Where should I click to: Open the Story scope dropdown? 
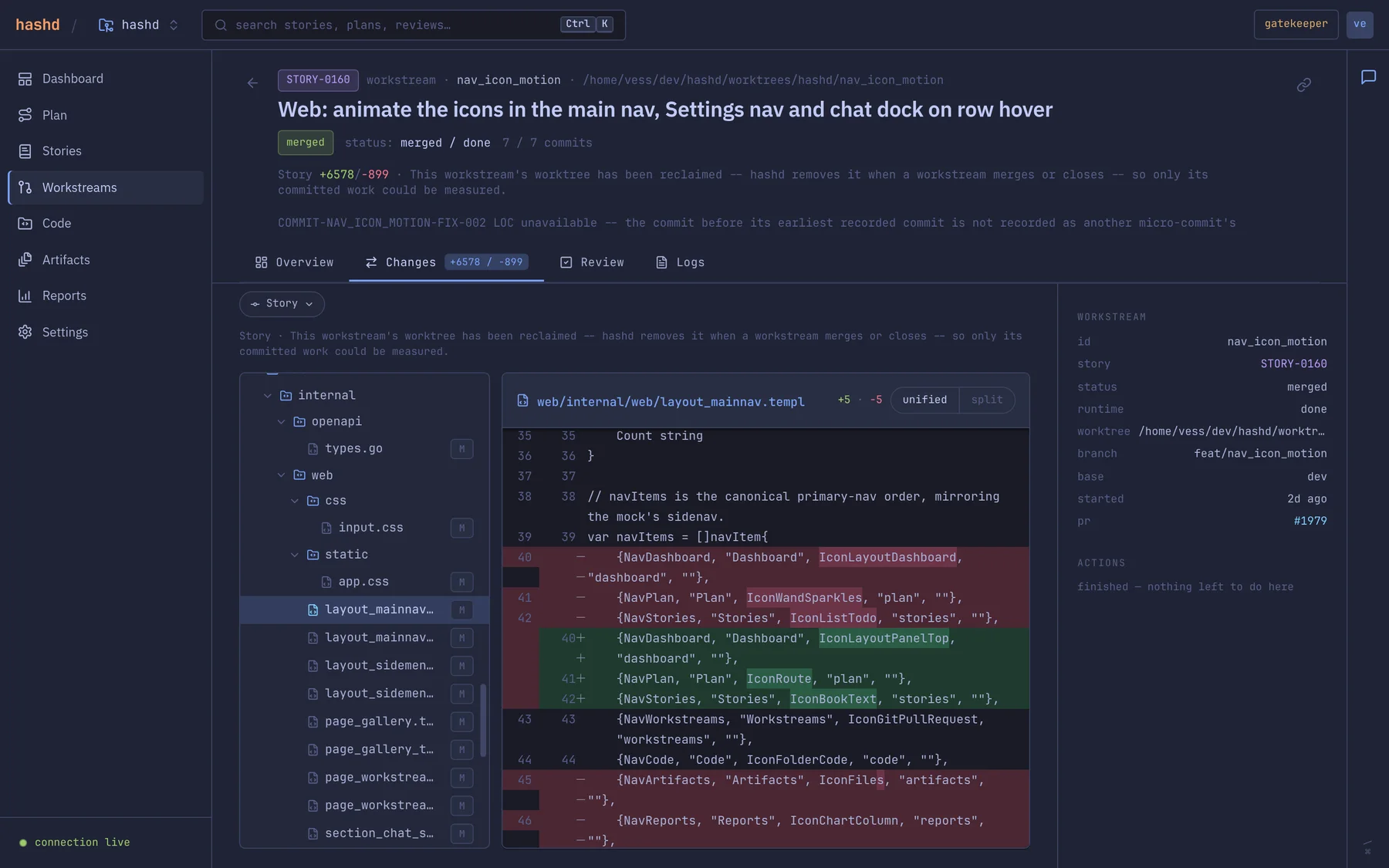click(282, 304)
